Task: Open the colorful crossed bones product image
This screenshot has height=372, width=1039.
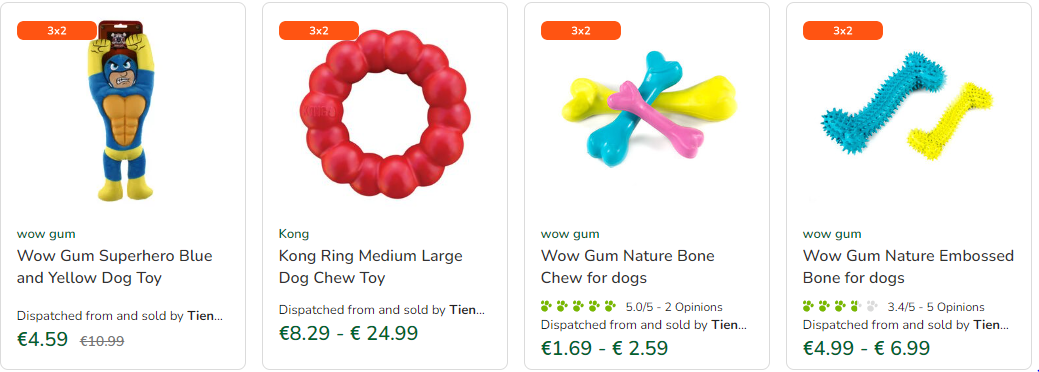Action: click(649, 108)
